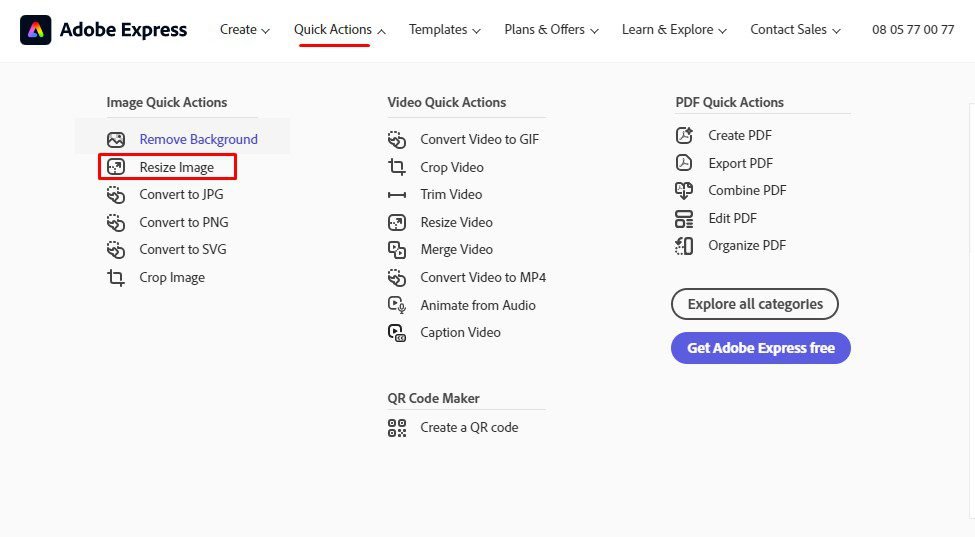Click the Explore all categories button
975x537 pixels.
pos(755,304)
